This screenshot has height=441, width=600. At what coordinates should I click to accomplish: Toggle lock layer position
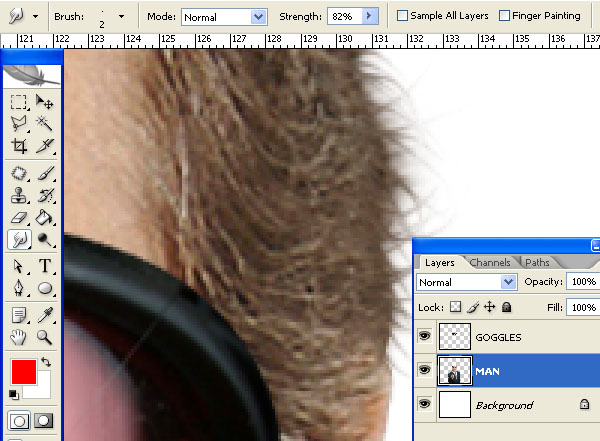[489, 307]
